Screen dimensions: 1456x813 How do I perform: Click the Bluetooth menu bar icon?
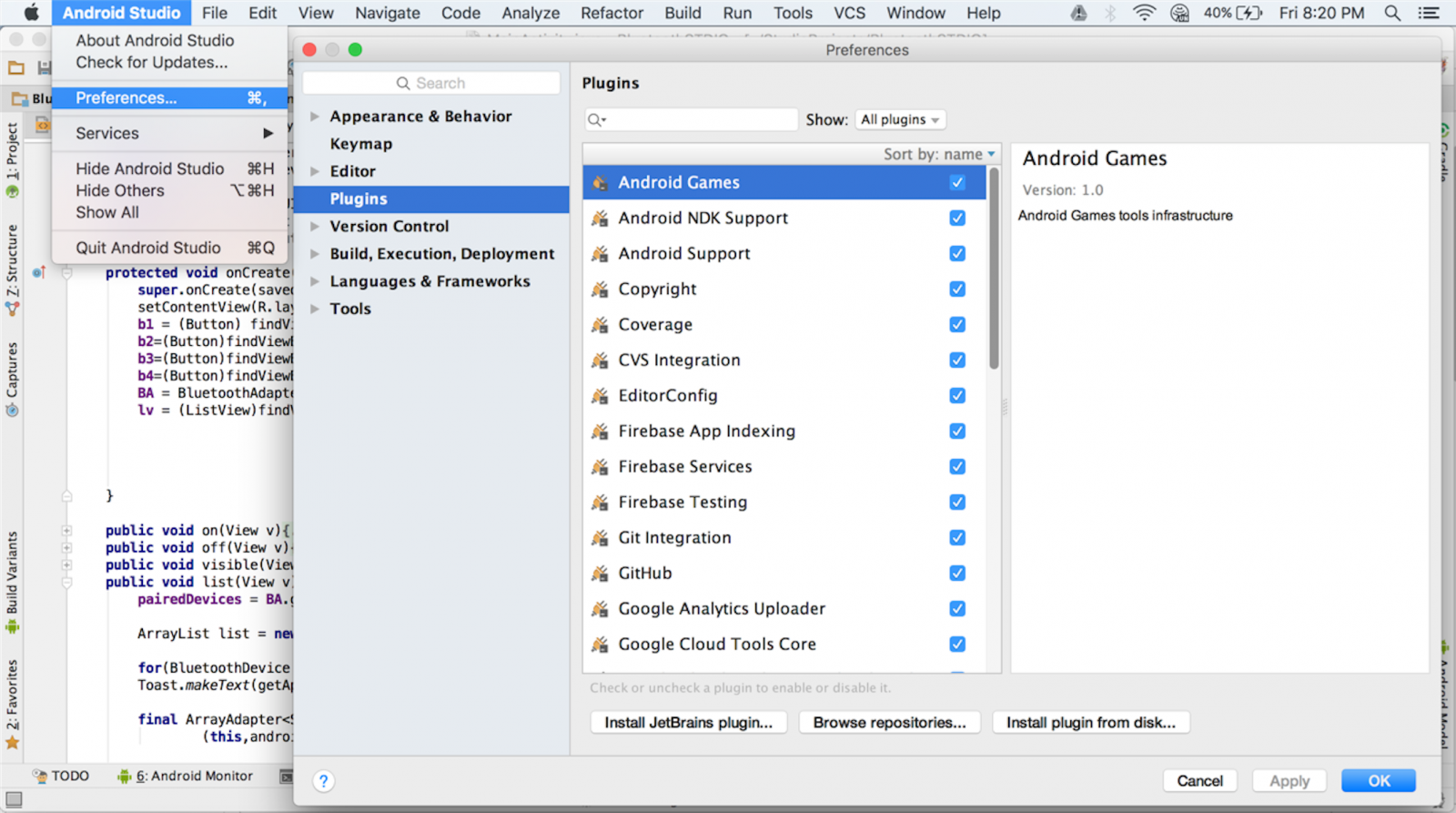pyautogui.click(x=1110, y=13)
